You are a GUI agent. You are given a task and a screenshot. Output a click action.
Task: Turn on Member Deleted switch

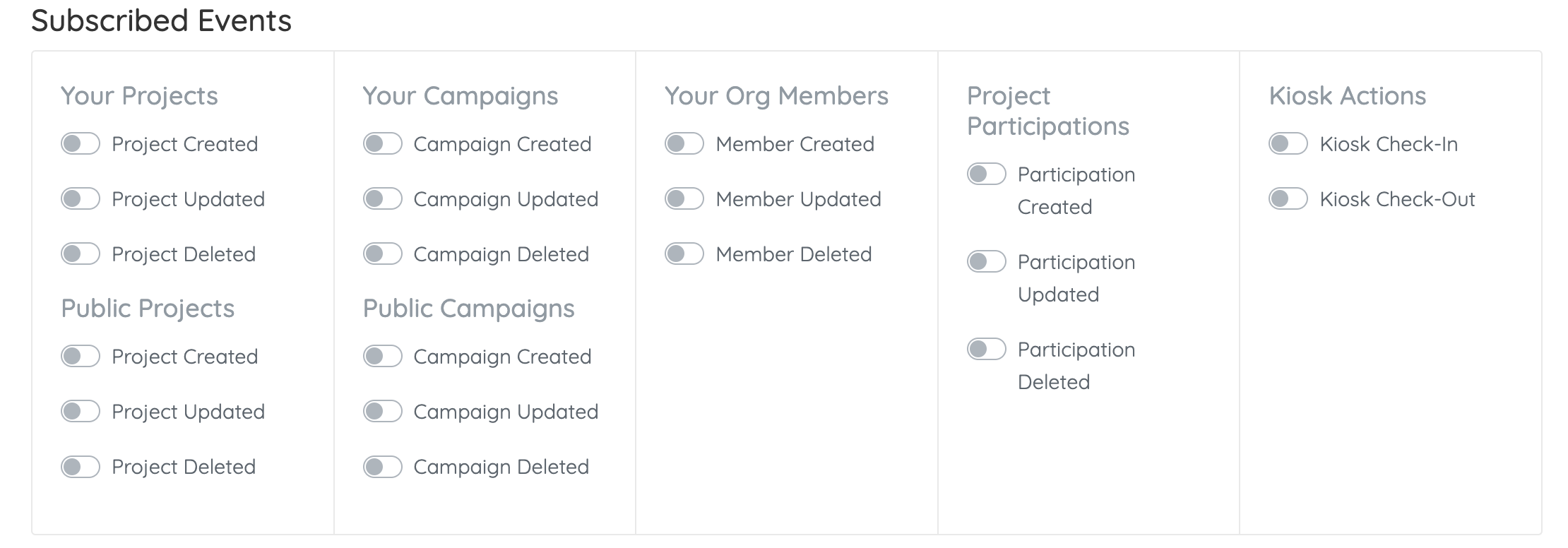tap(684, 254)
